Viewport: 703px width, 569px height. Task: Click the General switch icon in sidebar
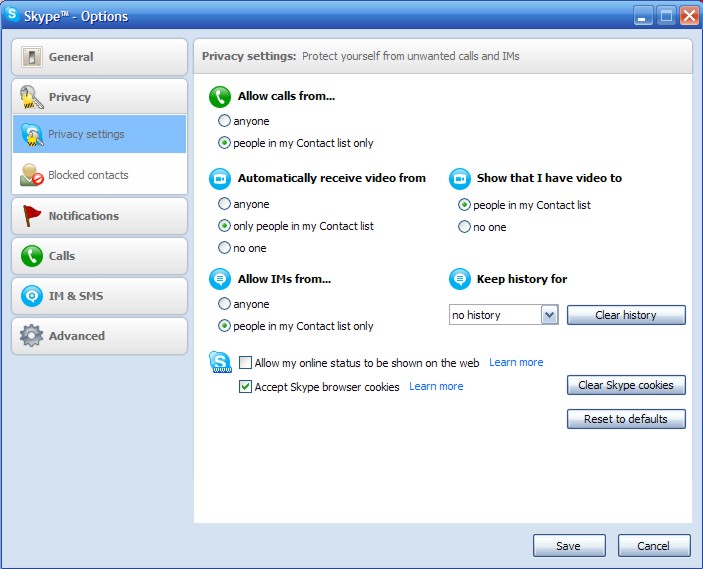tap(32, 57)
